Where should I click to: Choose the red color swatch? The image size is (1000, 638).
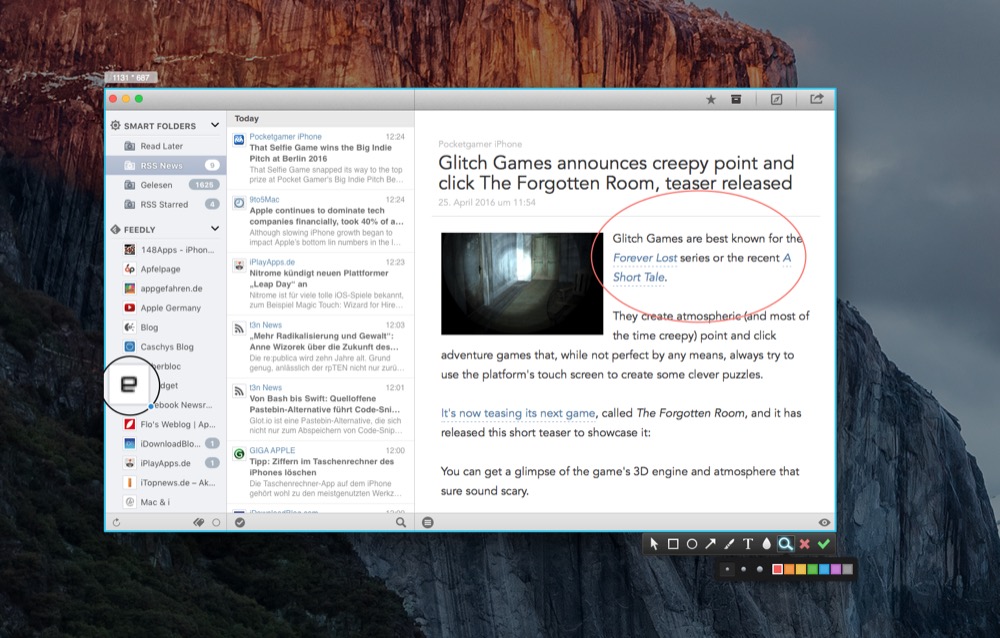pos(777,569)
